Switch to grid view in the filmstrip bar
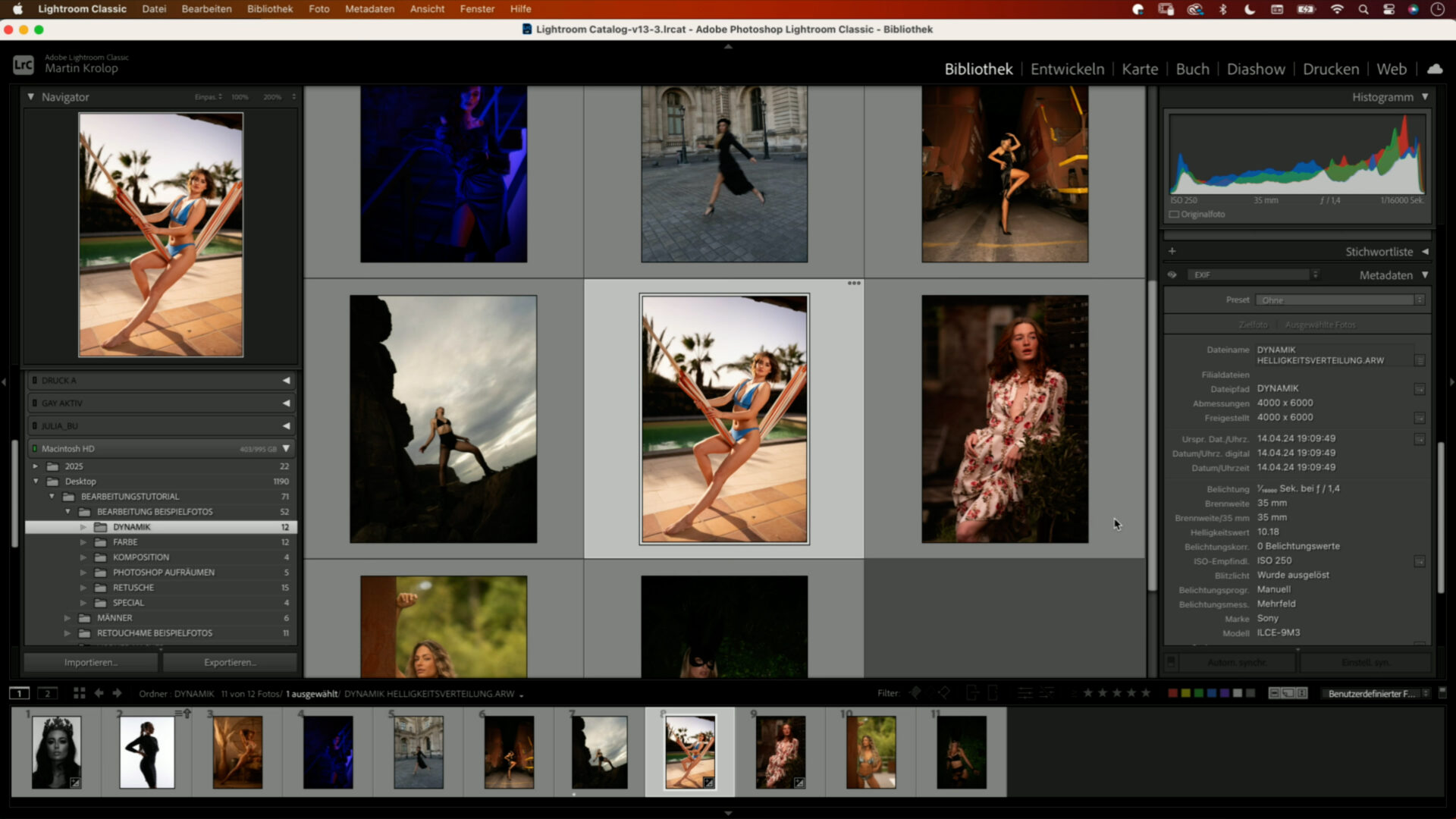This screenshot has width=1456, height=819. (79, 693)
